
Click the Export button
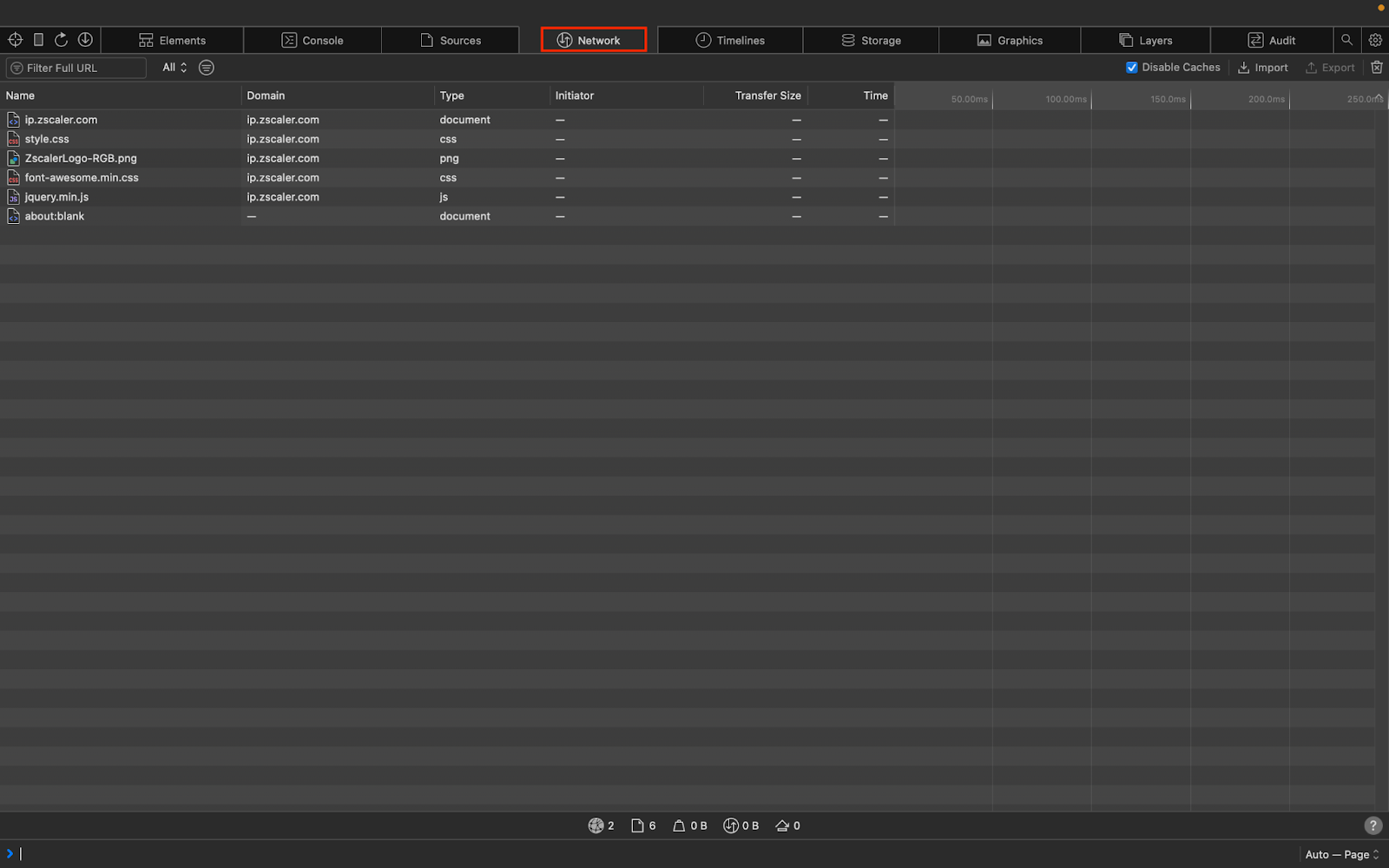coord(1330,67)
